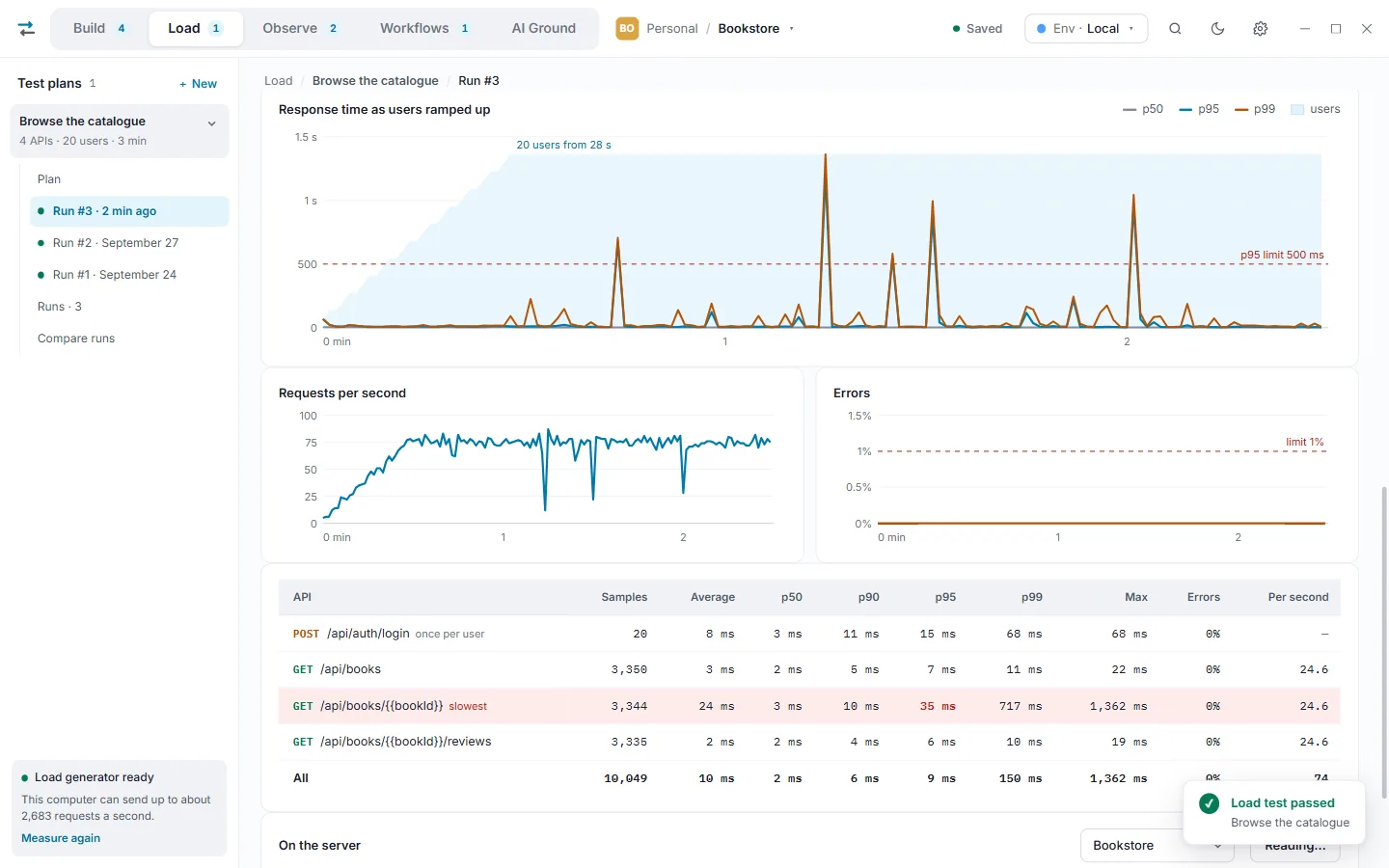Click the Average column header
1389x868 pixels.
pyautogui.click(x=713, y=597)
